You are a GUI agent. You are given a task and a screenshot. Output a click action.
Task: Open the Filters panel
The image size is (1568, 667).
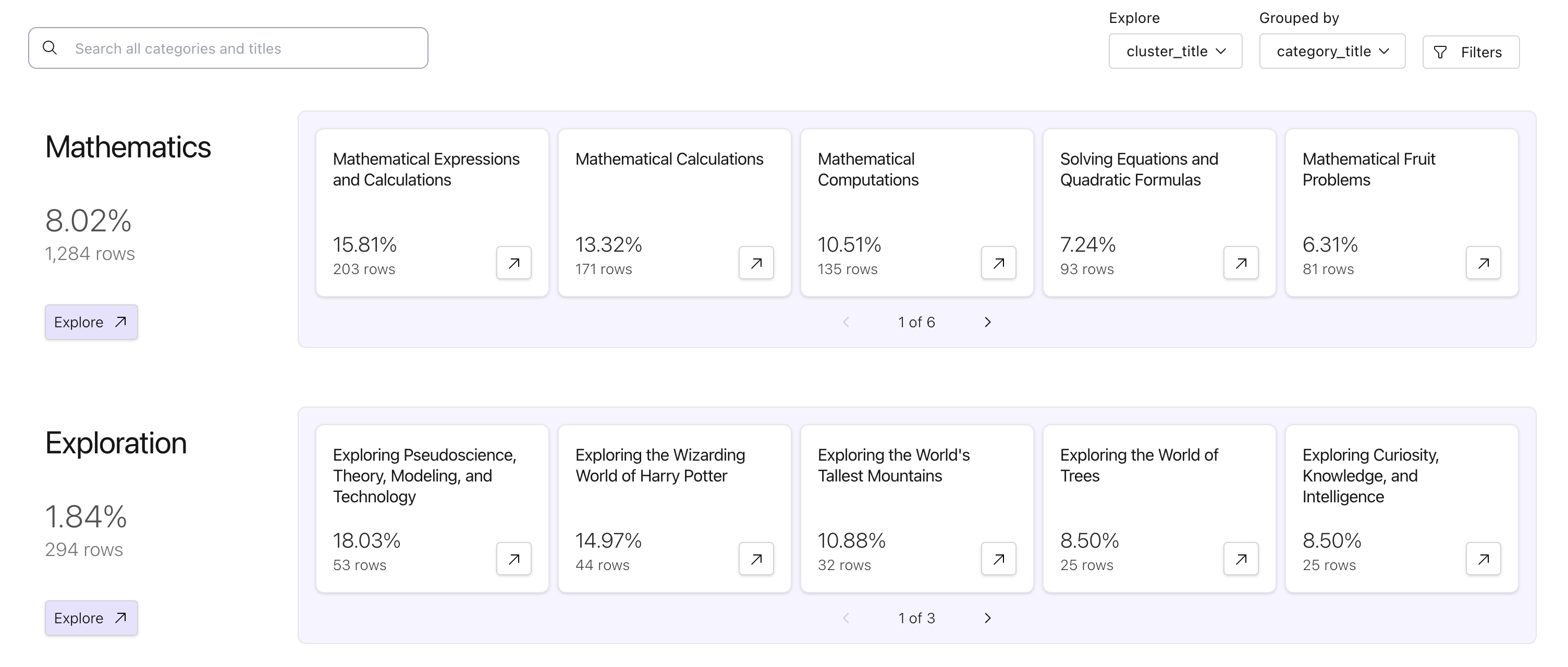1471,52
